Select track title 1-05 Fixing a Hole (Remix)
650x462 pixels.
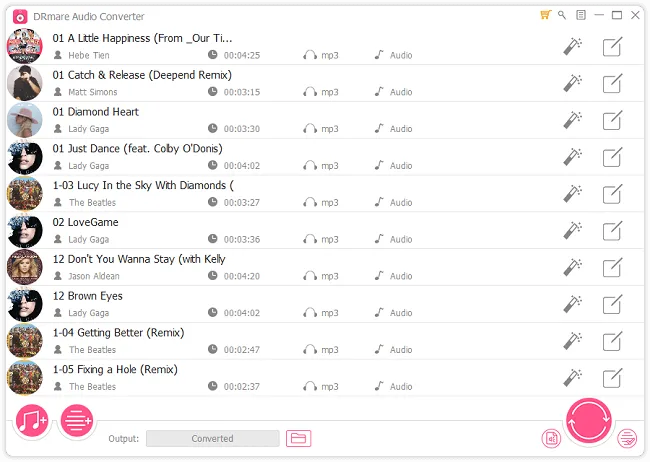click(115, 370)
